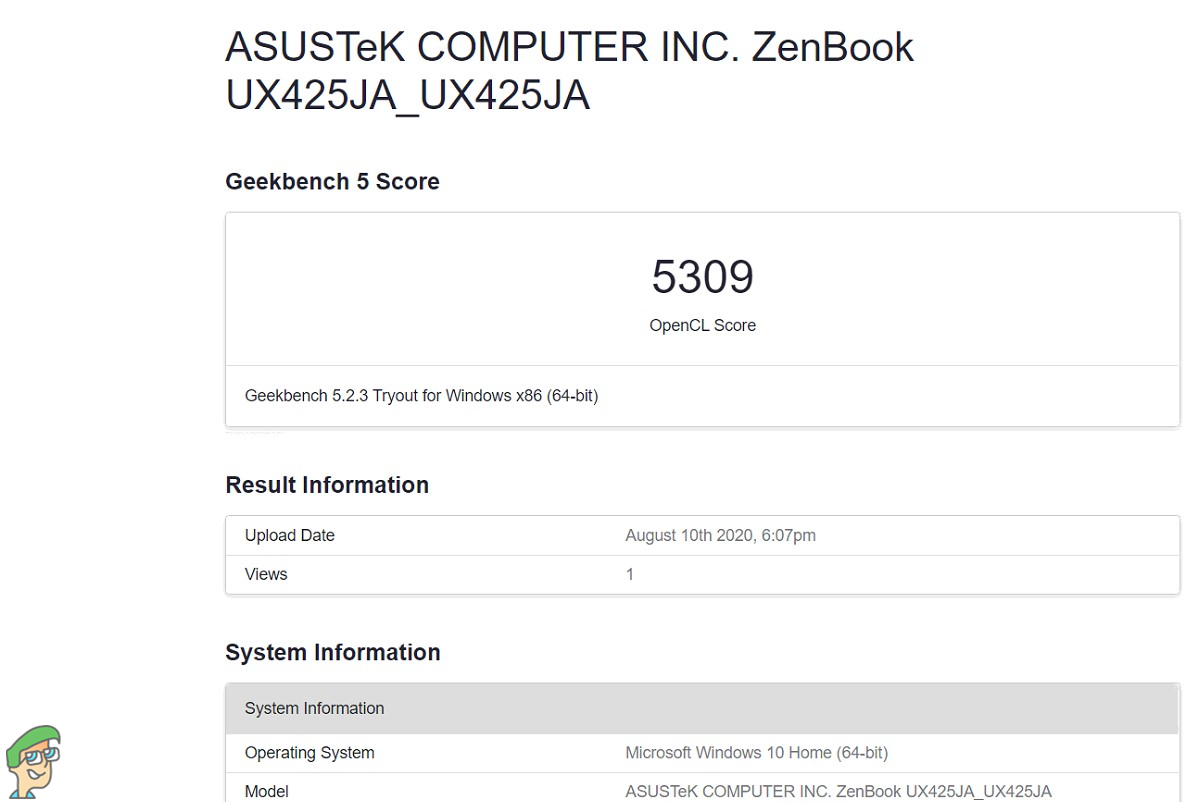Select the Microsoft Windows 10 Home value
Screen dimensions: 1191x802
click(x=757, y=753)
